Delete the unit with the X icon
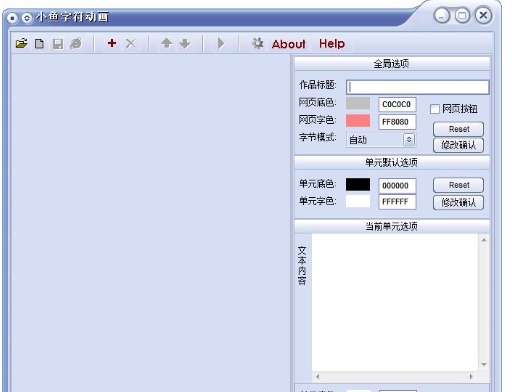This screenshot has width=512, height=392. click(x=131, y=43)
